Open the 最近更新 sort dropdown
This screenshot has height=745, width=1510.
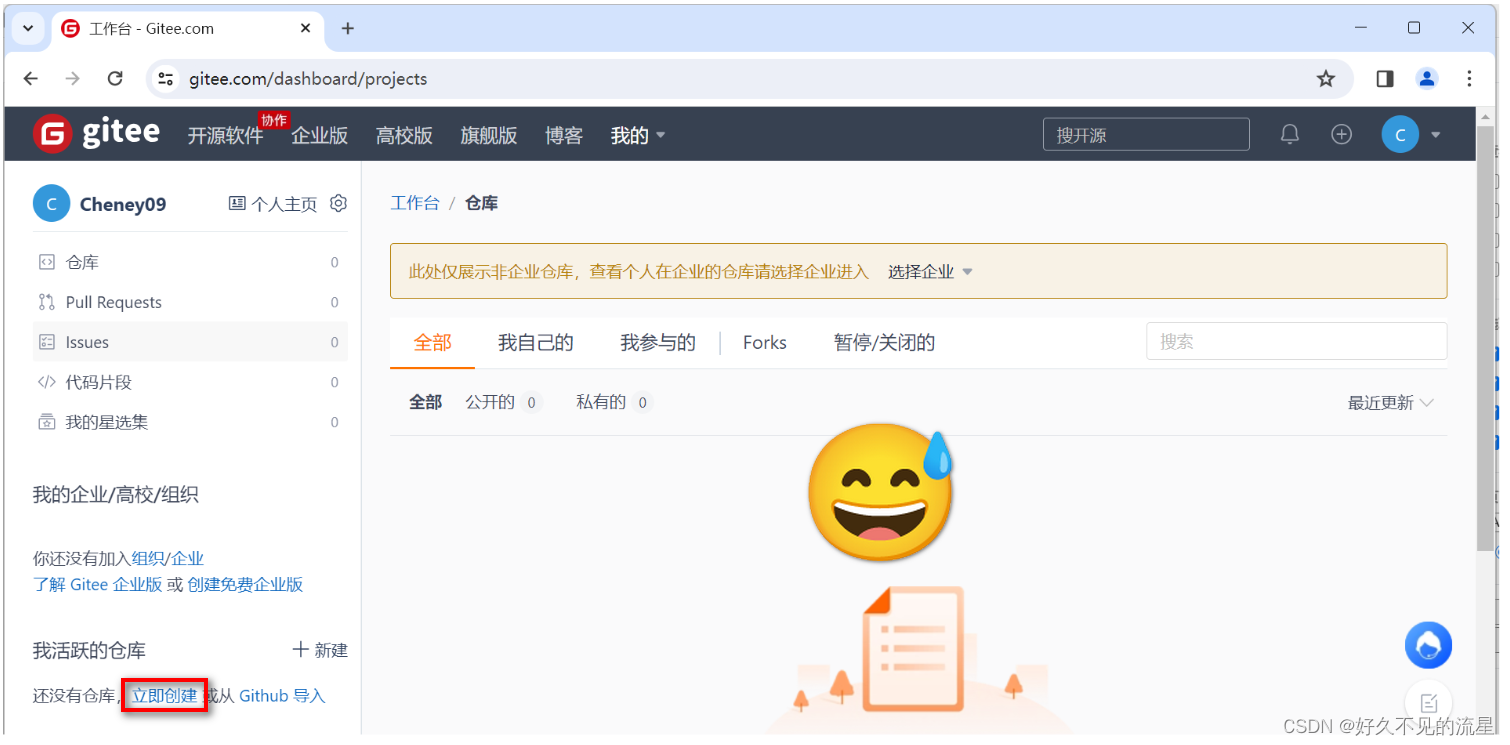point(1390,403)
